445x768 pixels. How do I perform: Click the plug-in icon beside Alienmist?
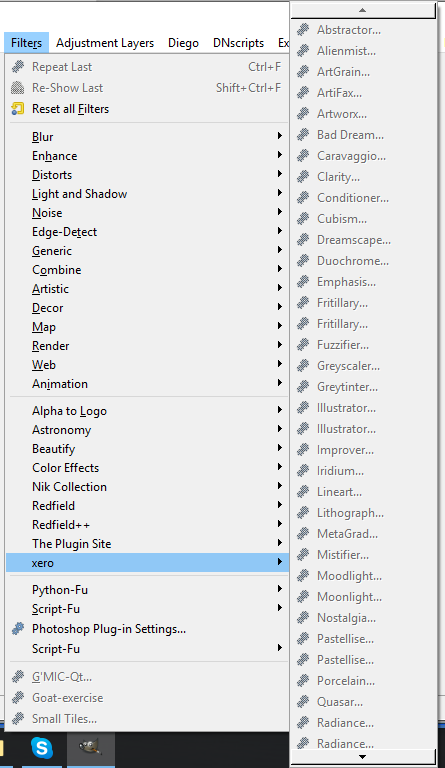[304, 51]
